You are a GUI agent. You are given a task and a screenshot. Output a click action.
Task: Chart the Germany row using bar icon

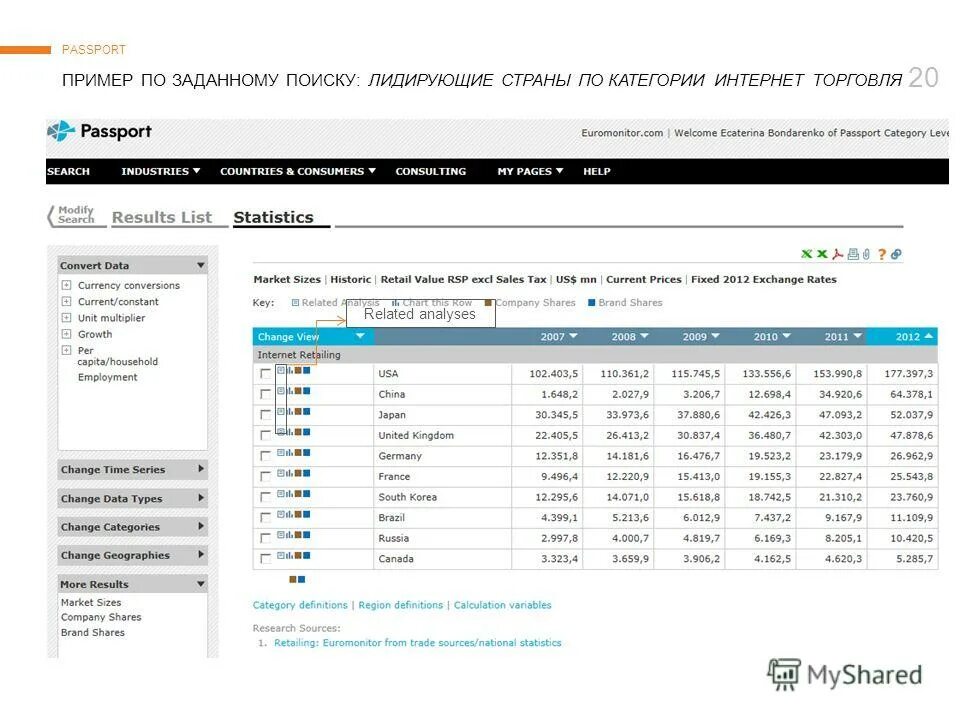290,452
